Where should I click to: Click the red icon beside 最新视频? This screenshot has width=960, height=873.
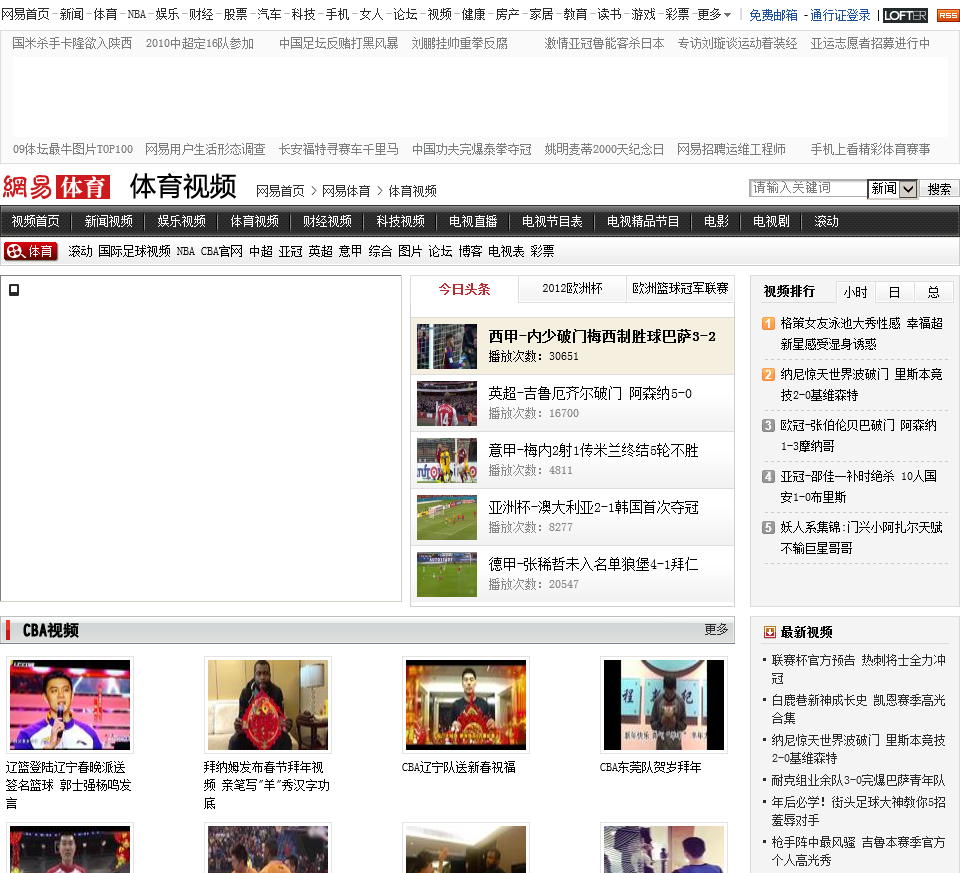pyautogui.click(x=769, y=632)
